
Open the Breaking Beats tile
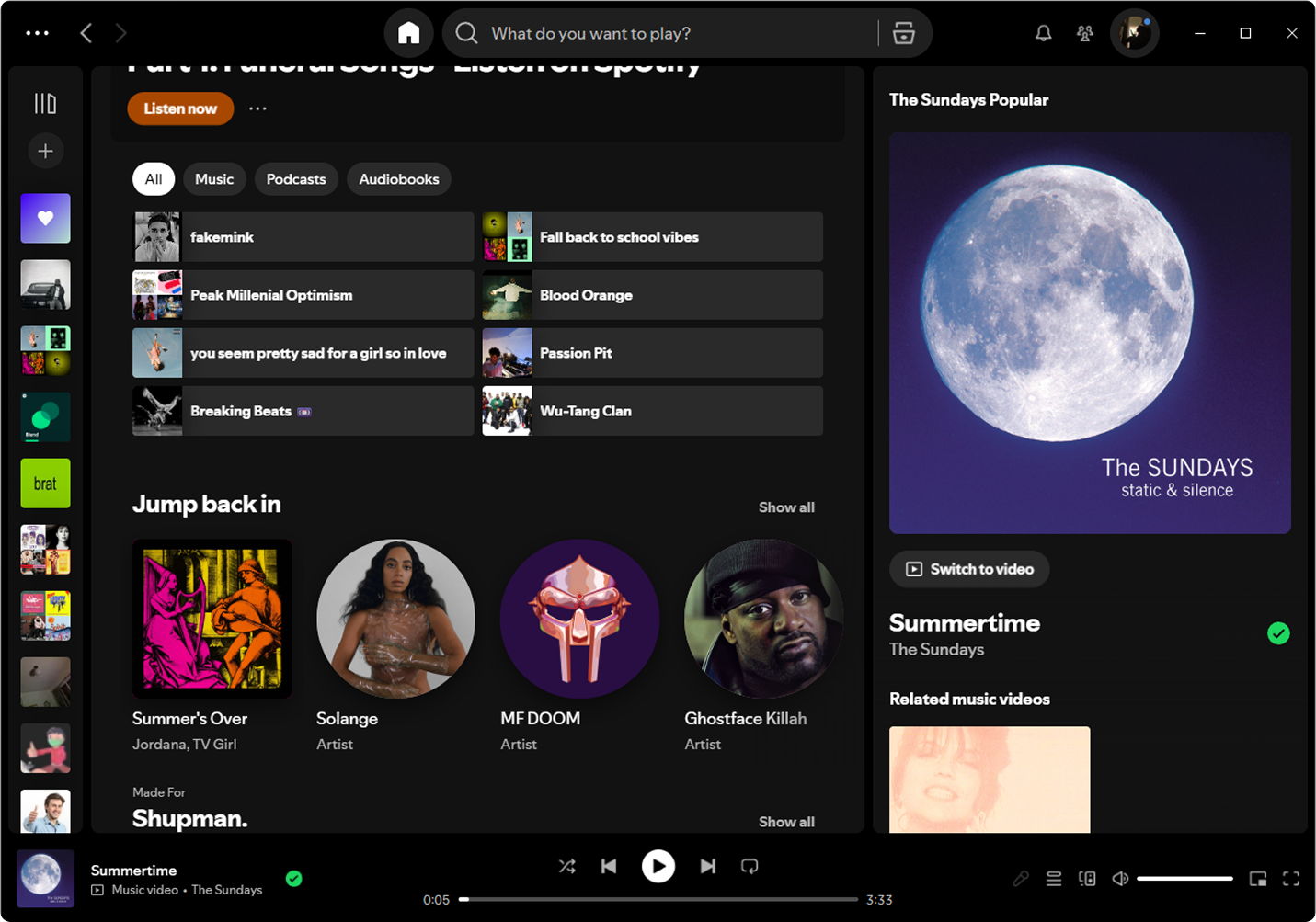click(303, 411)
